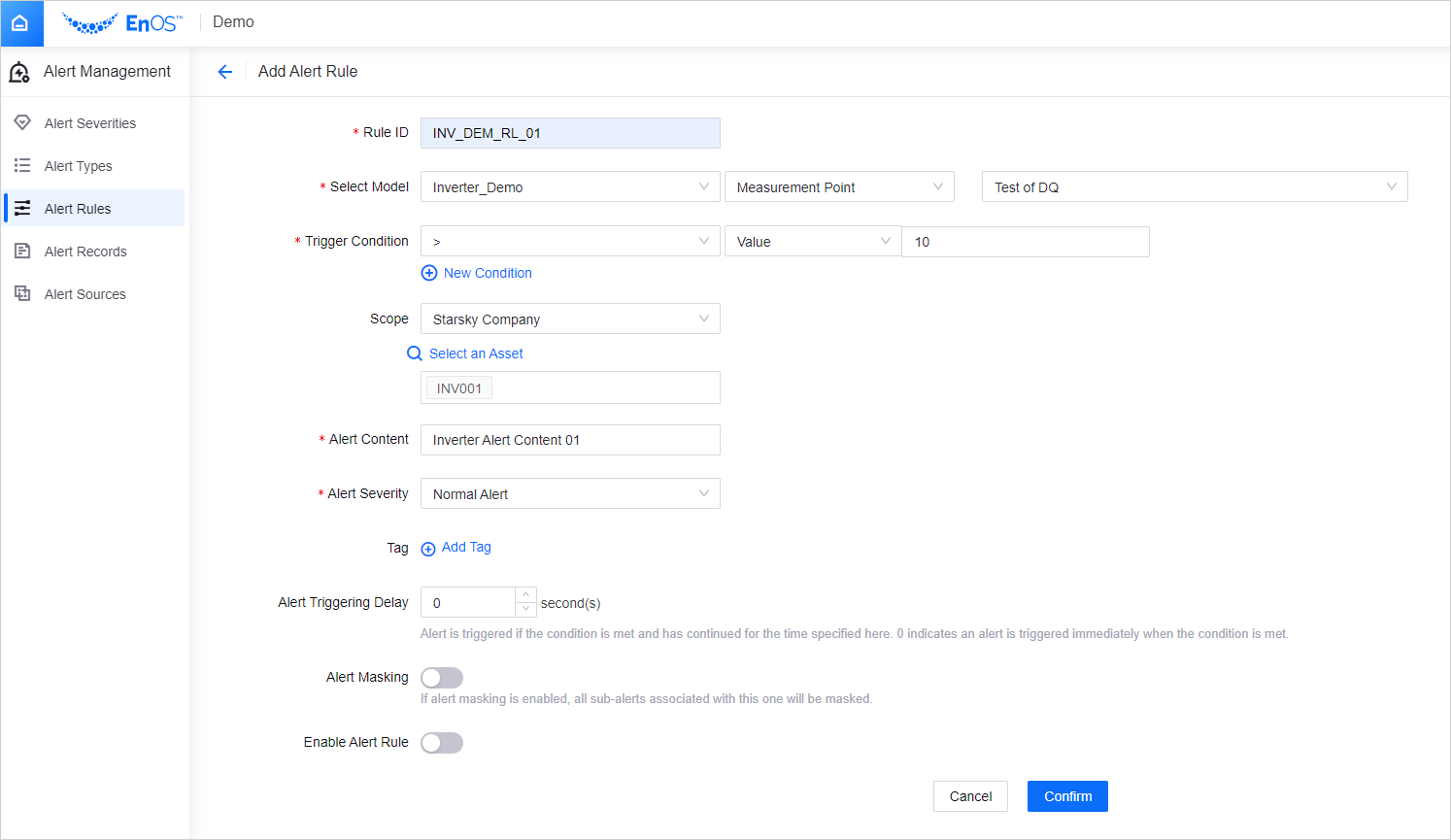Enable the Alert Rule toggle switch
This screenshot has height=840, width=1451.
[442, 743]
